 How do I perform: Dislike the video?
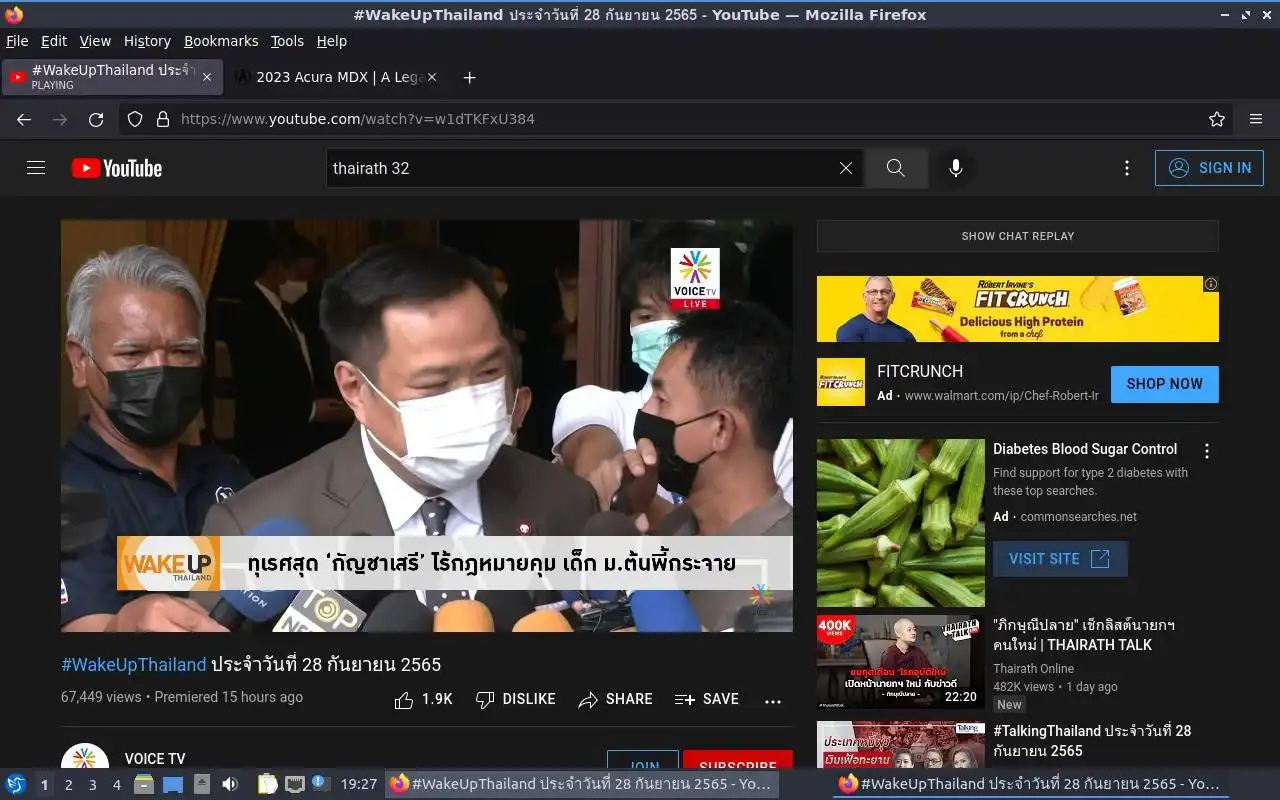(x=516, y=699)
